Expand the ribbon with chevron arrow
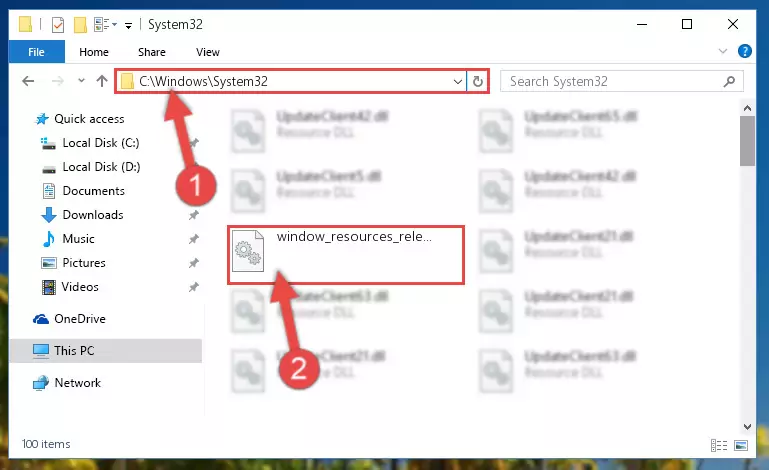 pyautogui.click(x=722, y=51)
